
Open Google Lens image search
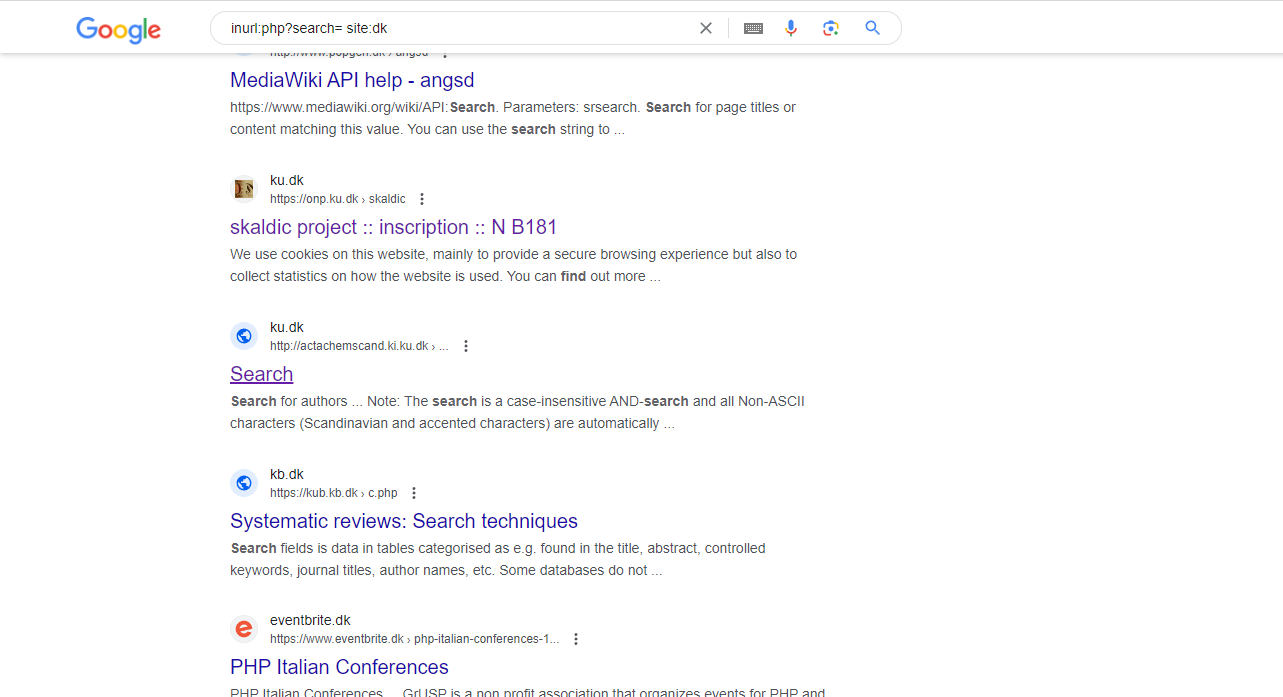point(831,28)
